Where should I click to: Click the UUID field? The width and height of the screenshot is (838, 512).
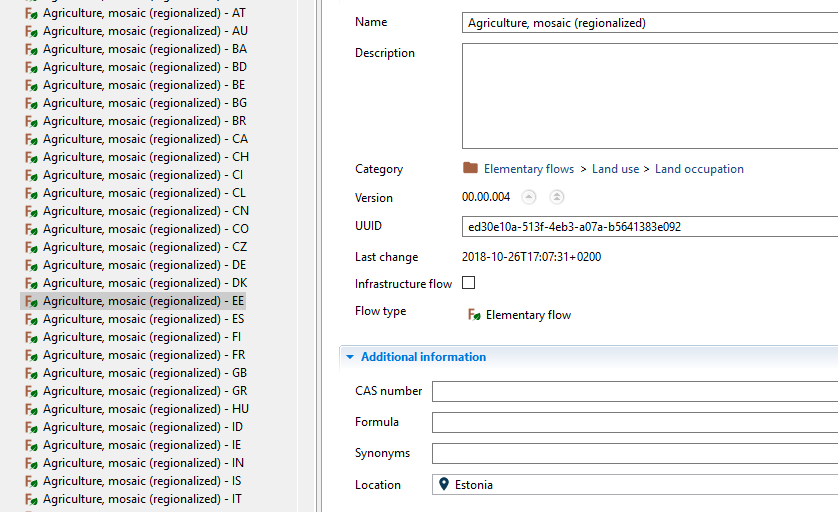650,227
